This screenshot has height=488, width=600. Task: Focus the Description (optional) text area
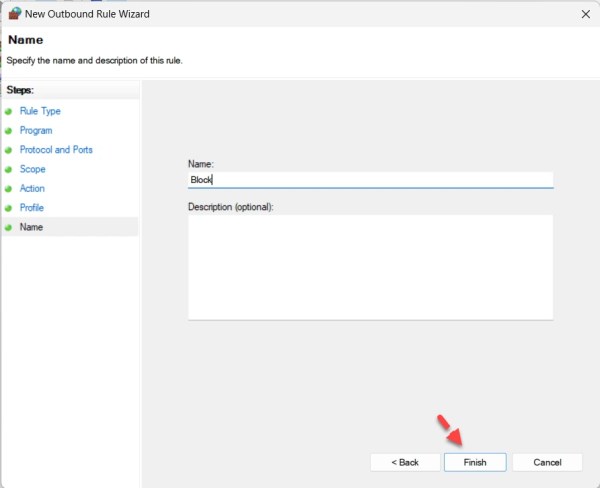click(370, 267)
